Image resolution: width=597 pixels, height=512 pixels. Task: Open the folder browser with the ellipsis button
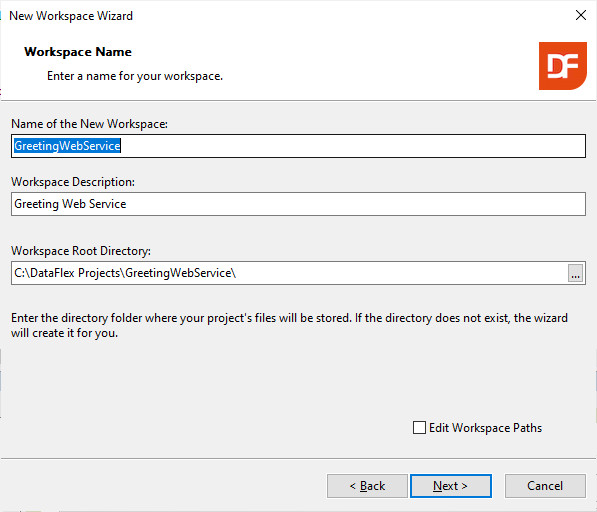(575, 273)
